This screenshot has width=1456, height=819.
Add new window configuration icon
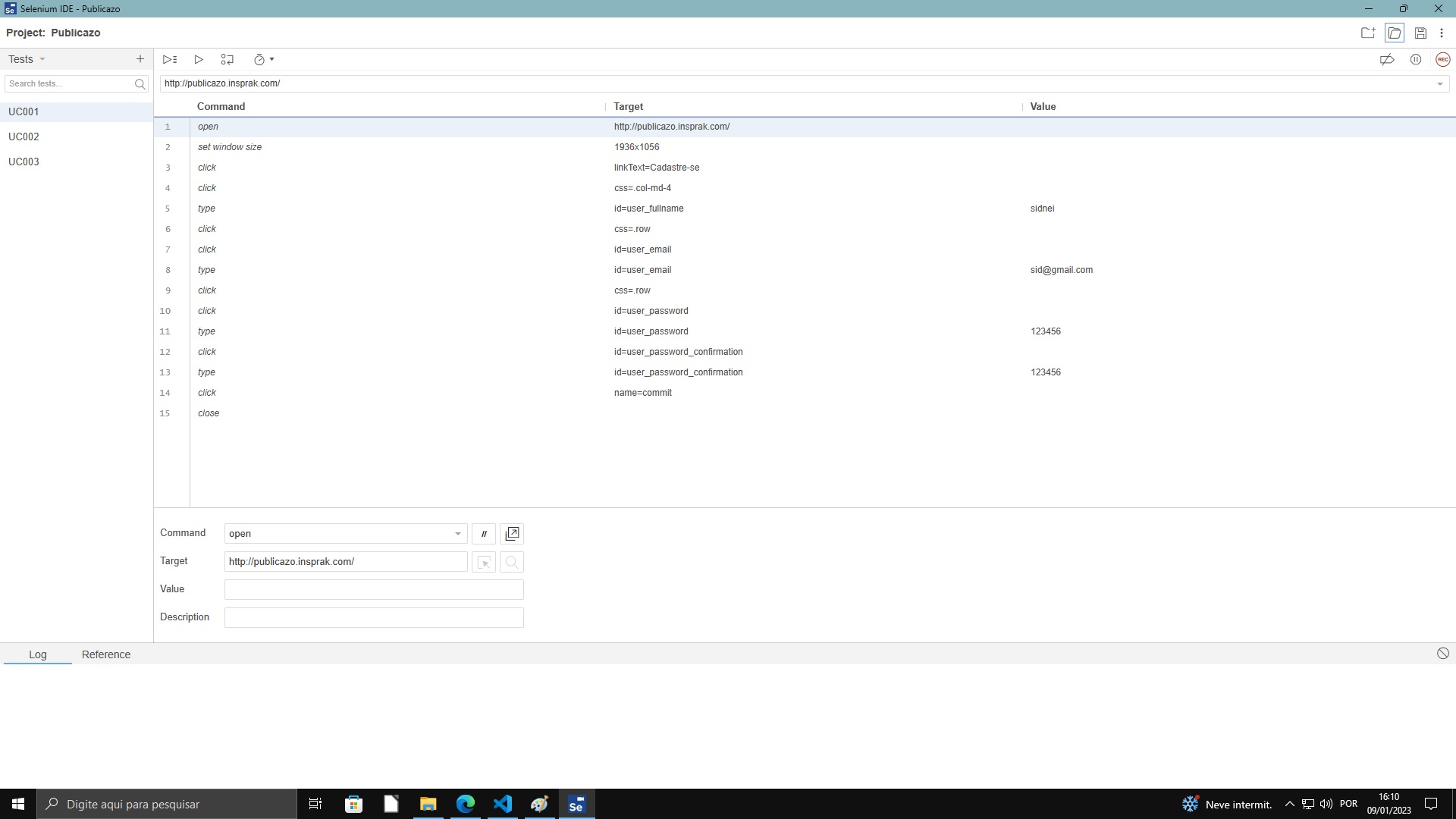[512, 534]
